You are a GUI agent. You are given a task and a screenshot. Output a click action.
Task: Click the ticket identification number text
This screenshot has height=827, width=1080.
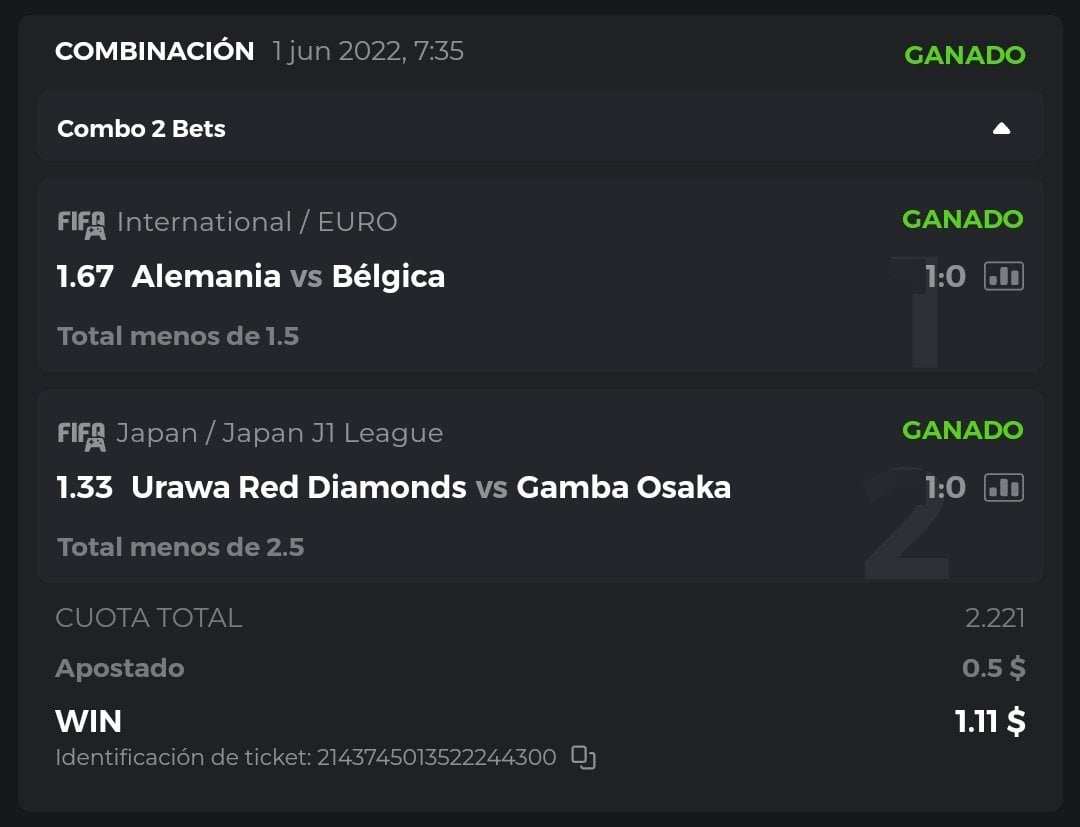pos(436,758)
